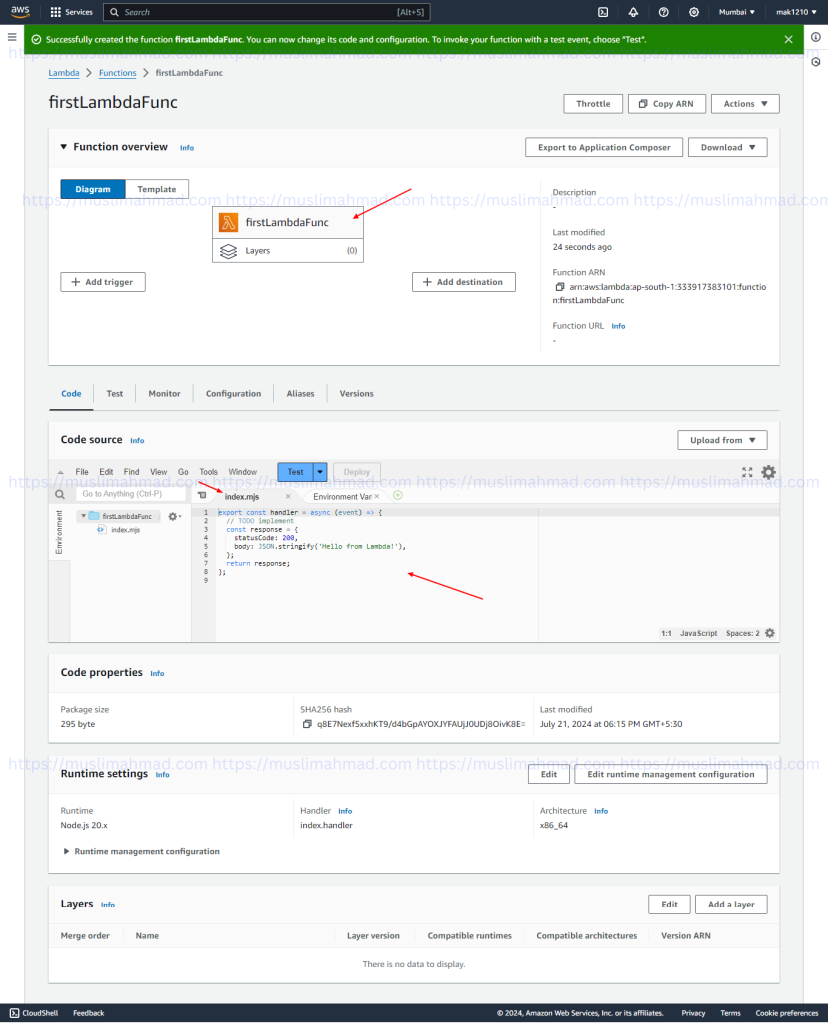Open the Tools menu in the code editor
Image resolution: width=828 pixels, height=1024 pixels.
point(208,471)
